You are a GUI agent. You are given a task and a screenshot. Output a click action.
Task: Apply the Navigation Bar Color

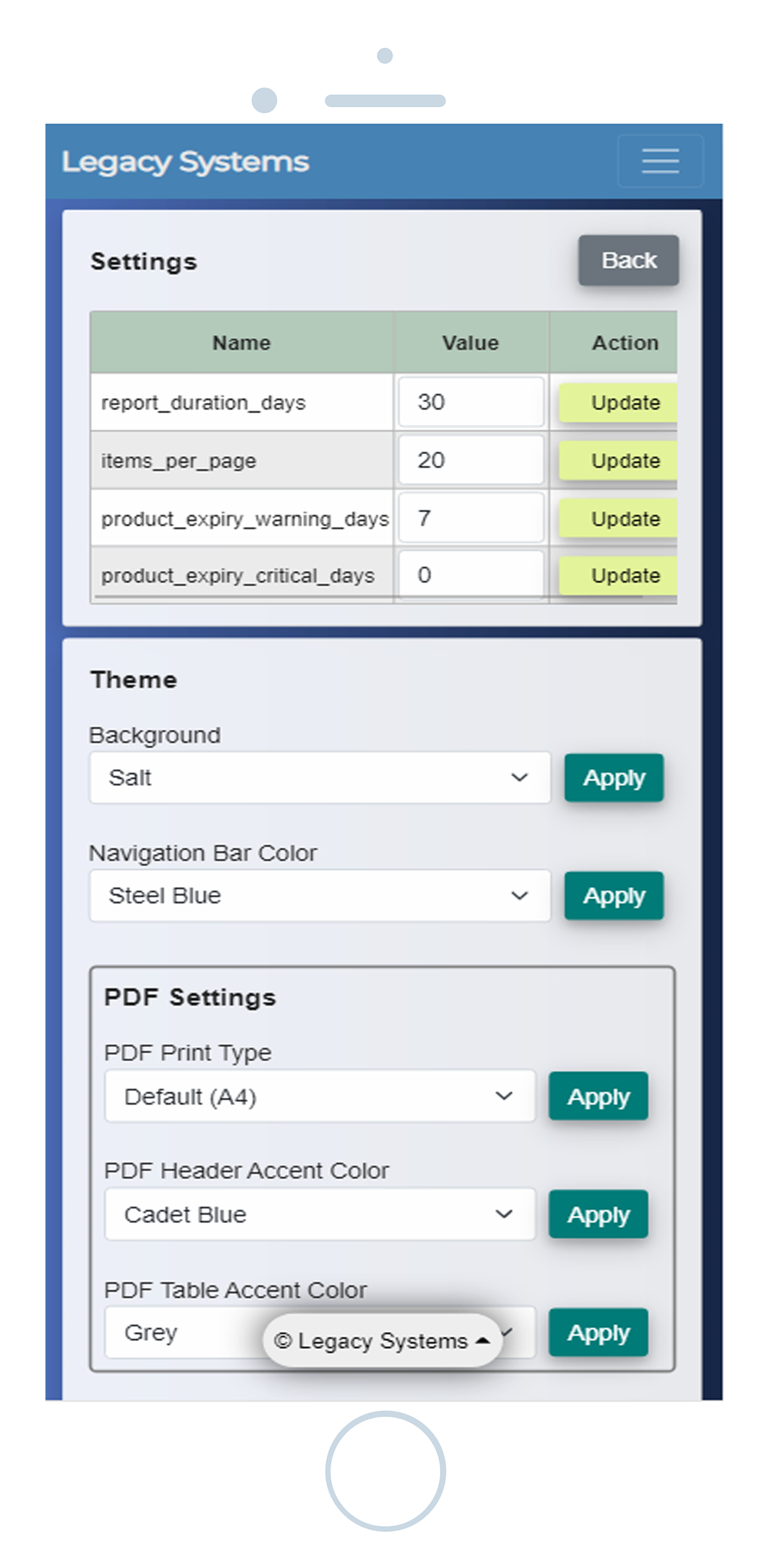pos(613,896)
